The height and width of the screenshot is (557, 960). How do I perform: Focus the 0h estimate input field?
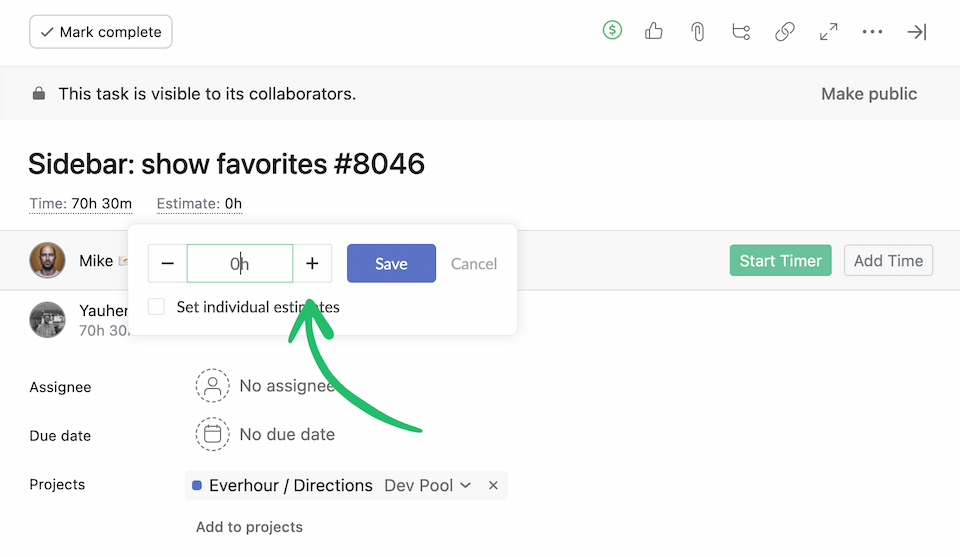pyautogui.click(x=239, y=263)
